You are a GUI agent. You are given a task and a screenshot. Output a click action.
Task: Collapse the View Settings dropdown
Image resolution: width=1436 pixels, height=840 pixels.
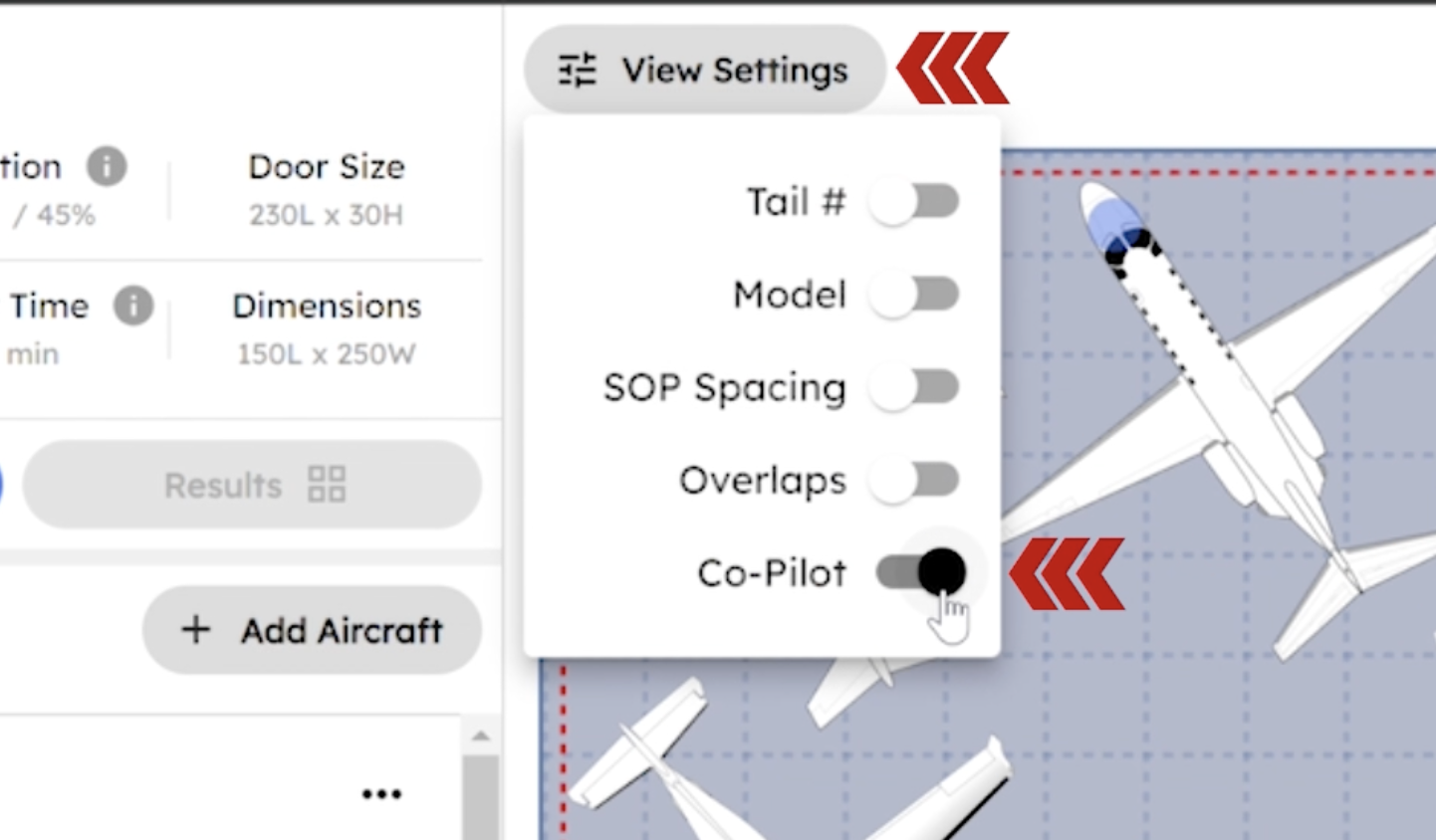704,70
